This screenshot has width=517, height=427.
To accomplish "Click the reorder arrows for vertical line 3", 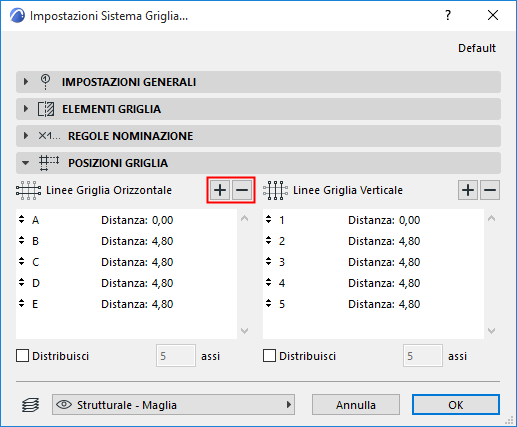I will [269, 261].
